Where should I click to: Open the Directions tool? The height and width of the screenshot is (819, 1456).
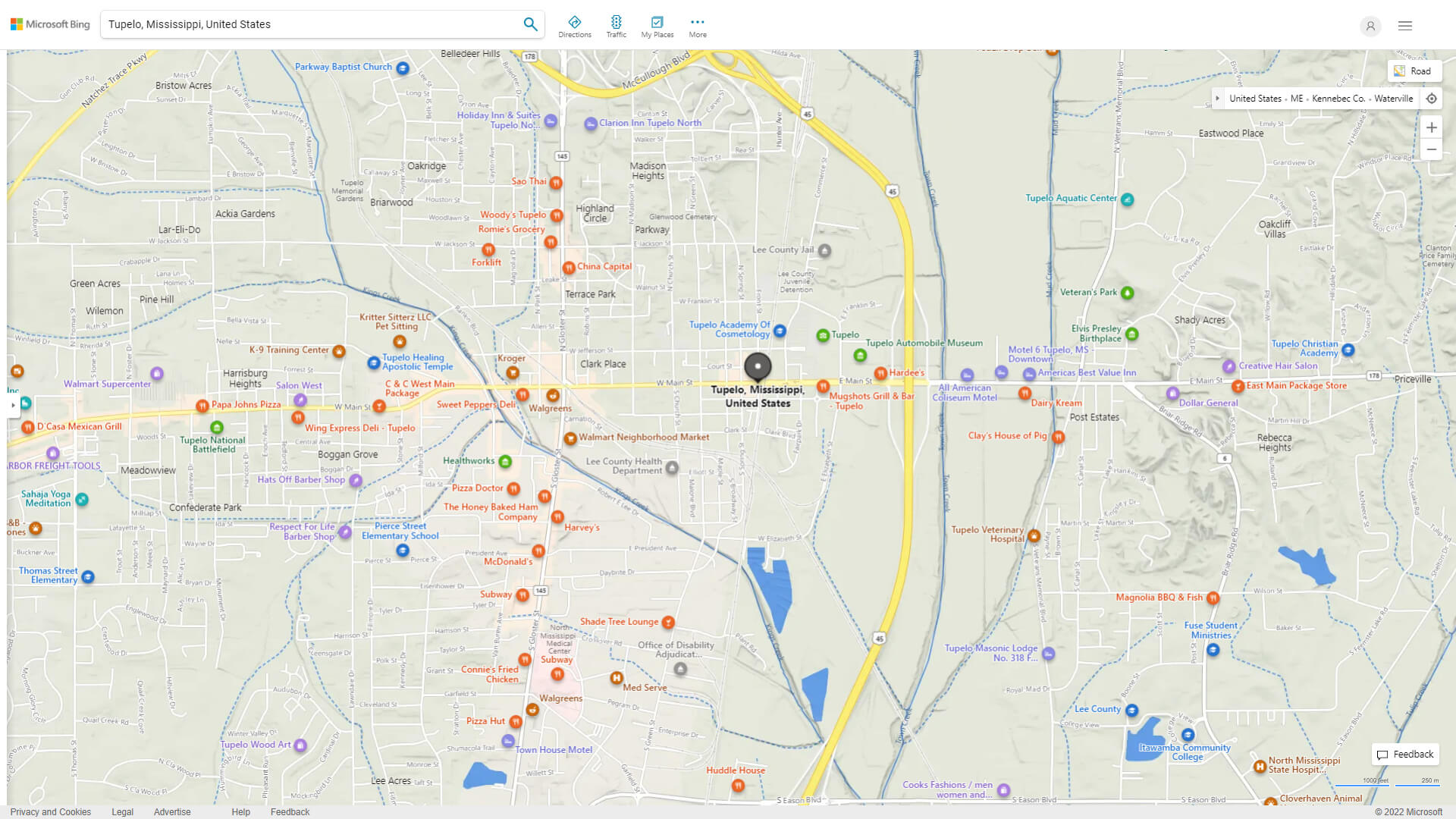[575, 24]
